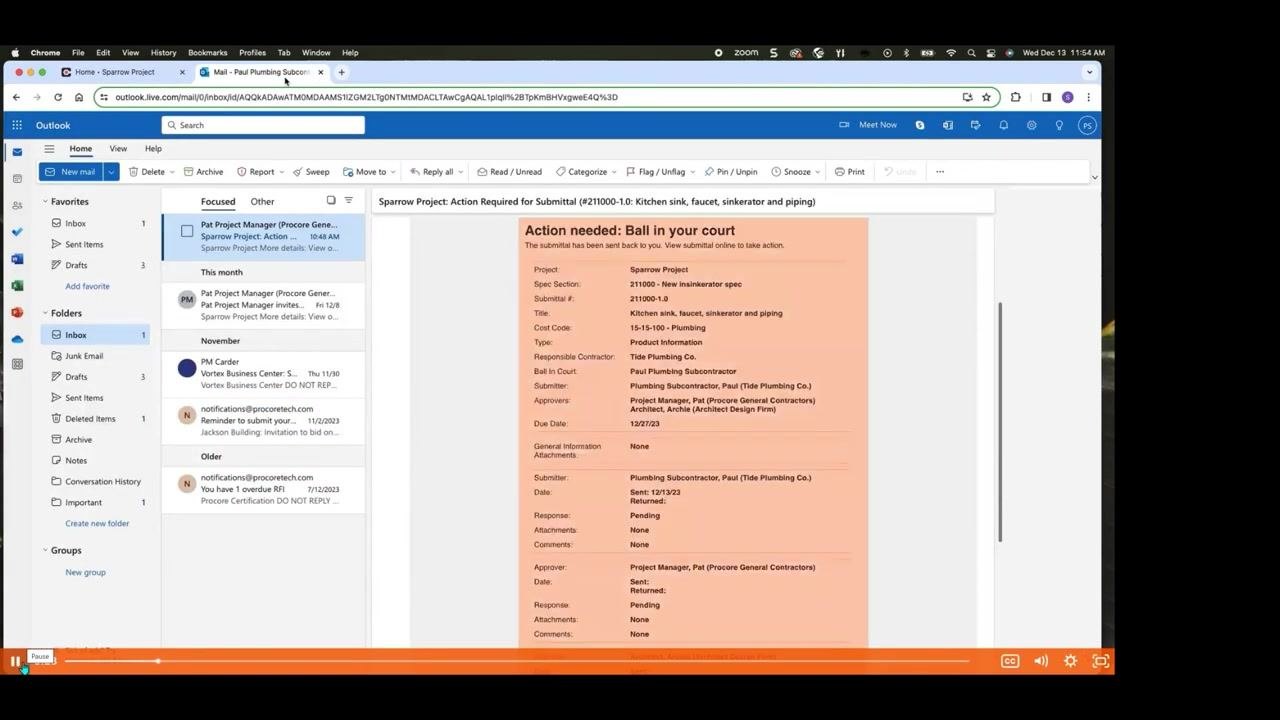Bookmark this page with star icon

tap(986, 97)
